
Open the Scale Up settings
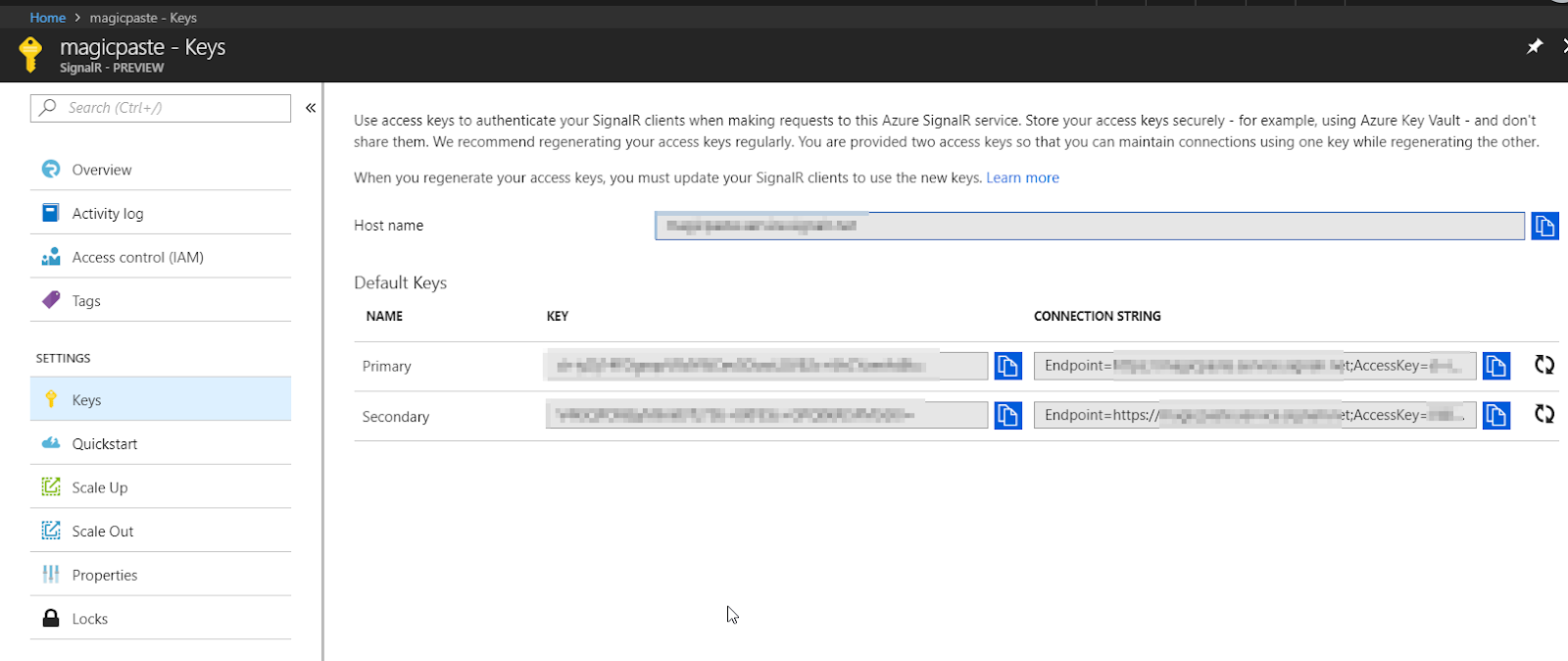pos(161,487)
